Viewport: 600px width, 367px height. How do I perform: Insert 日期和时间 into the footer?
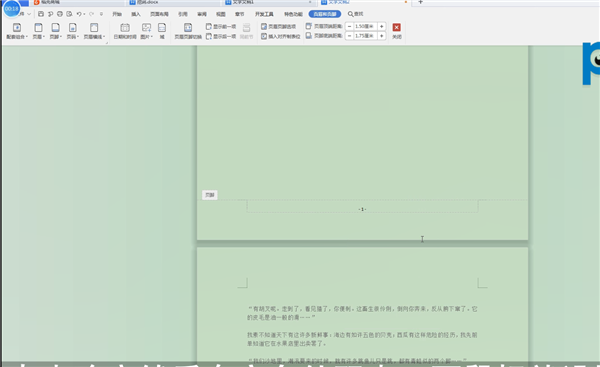pos(125,31)
